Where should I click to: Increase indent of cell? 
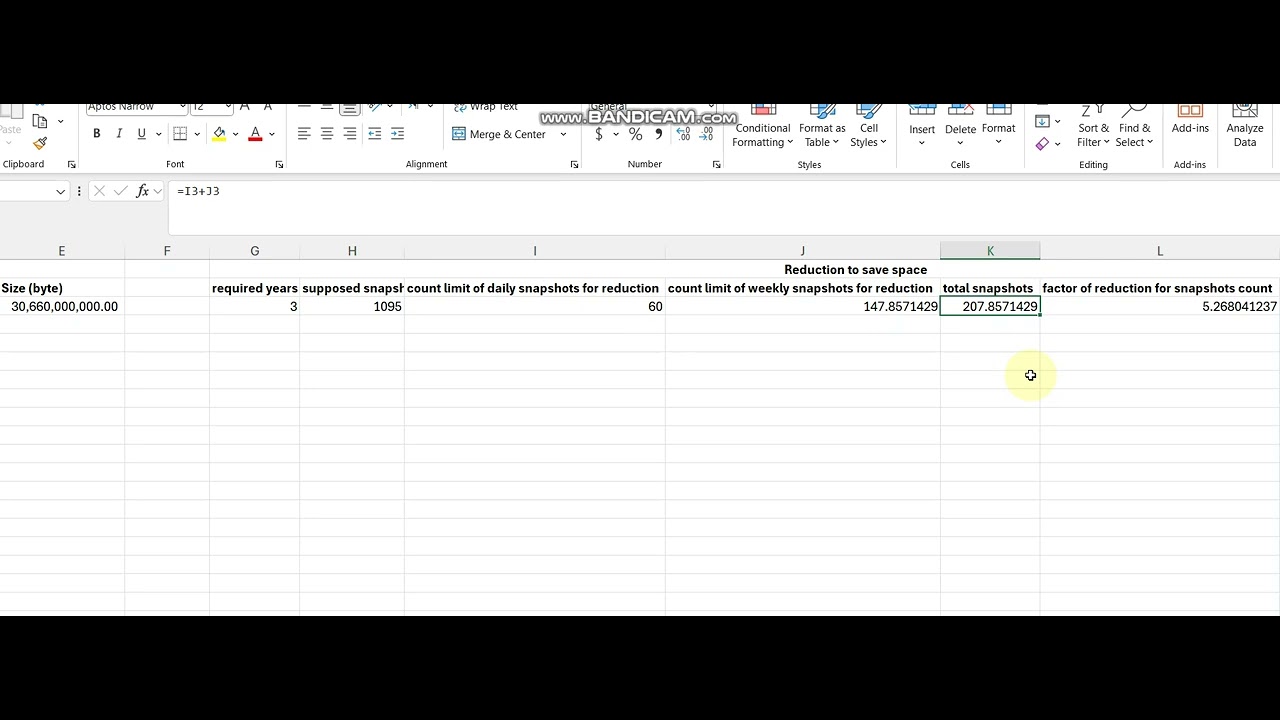click(398, 134)
